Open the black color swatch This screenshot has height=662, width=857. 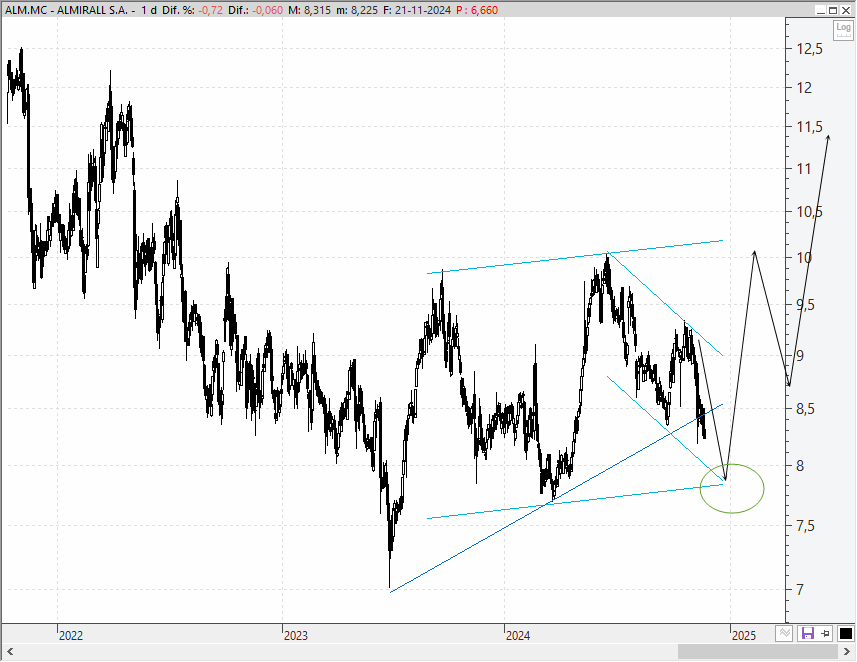pos(845,634)
